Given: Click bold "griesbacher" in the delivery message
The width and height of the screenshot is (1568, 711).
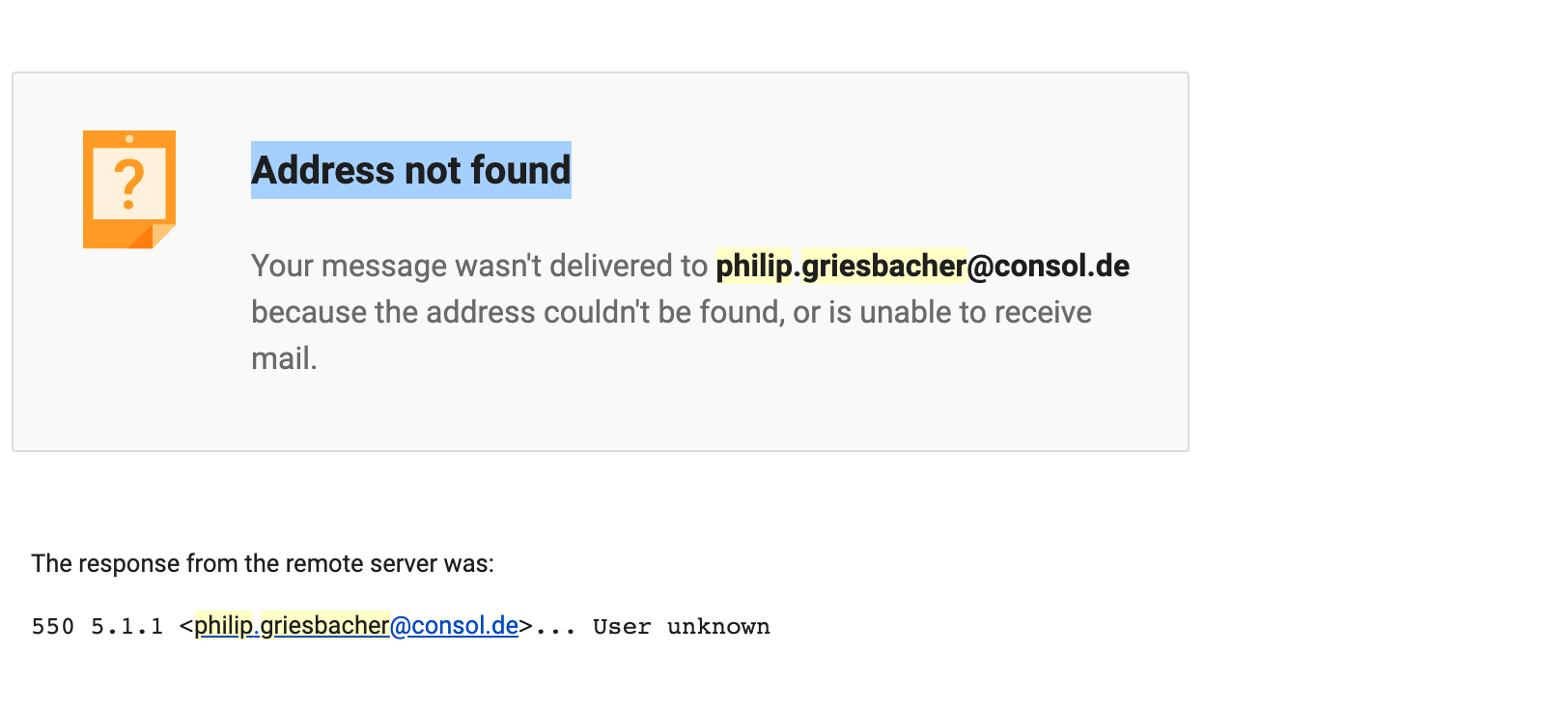Looking at the screenshot, I should pyautogui.click(x=883, y=266).
